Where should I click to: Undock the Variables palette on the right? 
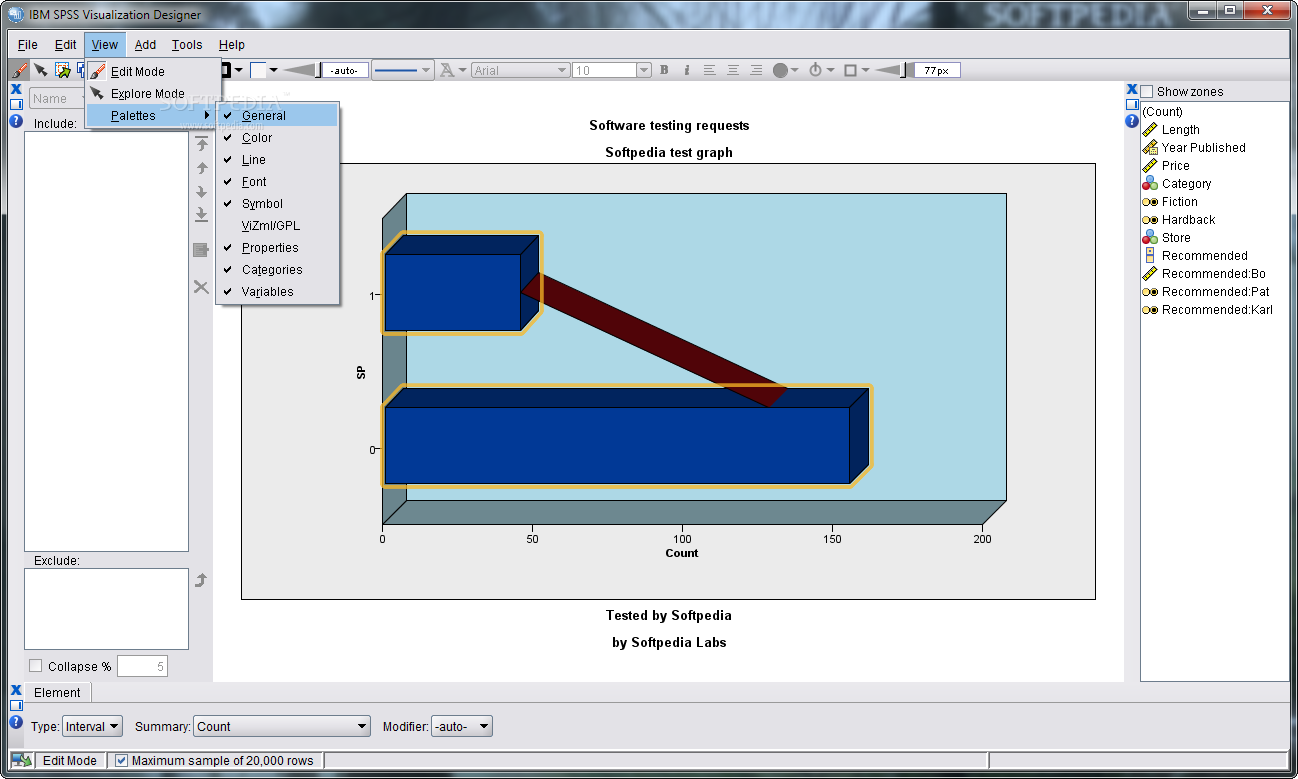point(1132,104)
